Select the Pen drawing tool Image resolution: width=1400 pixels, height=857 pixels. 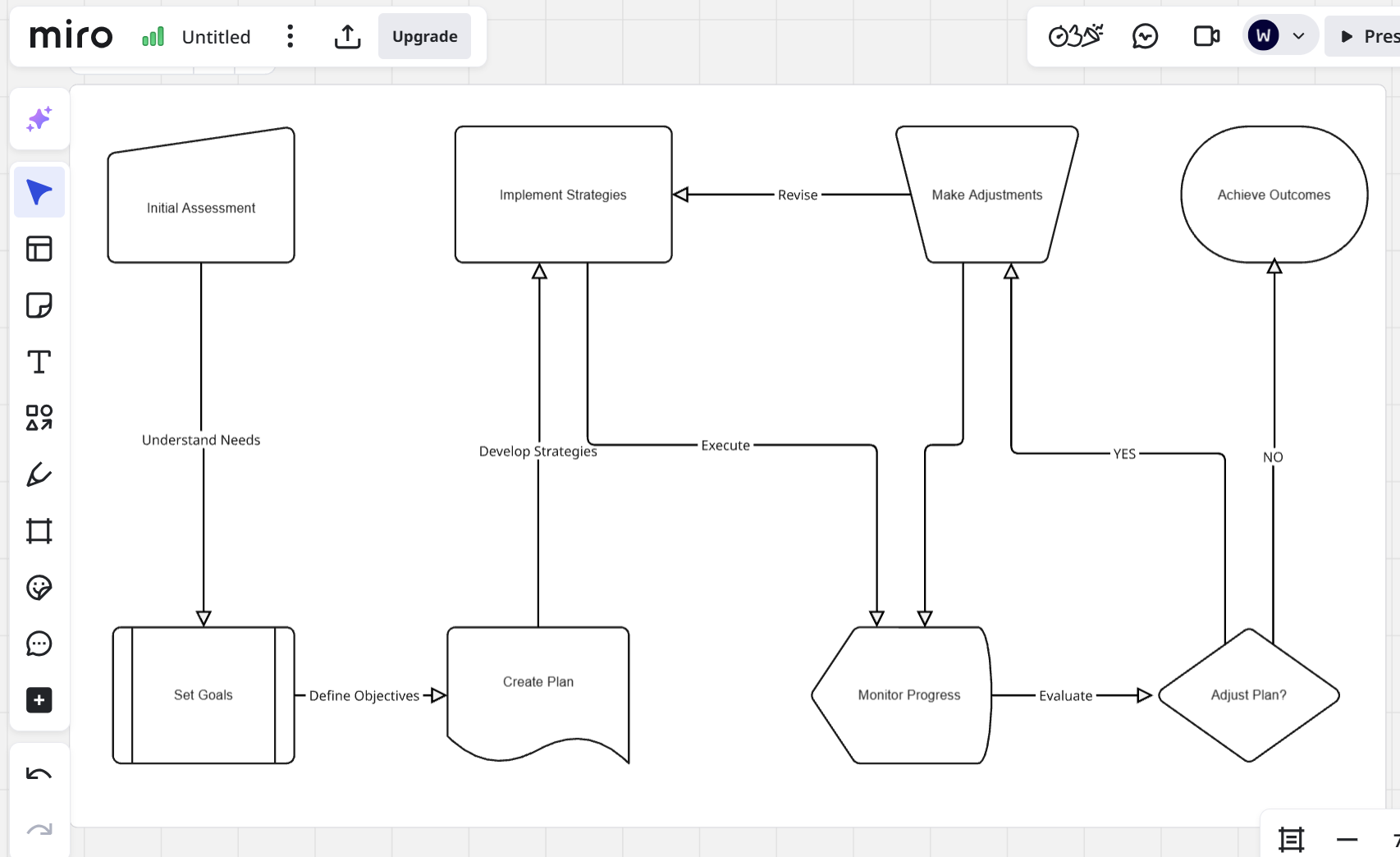click(39, 474)
